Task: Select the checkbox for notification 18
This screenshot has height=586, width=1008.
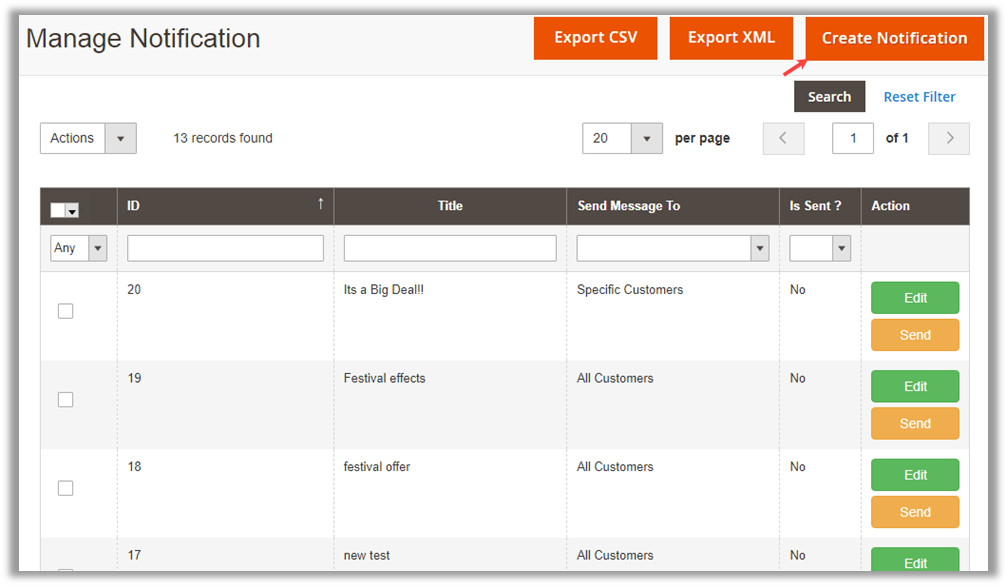Action: pos(65,488)
